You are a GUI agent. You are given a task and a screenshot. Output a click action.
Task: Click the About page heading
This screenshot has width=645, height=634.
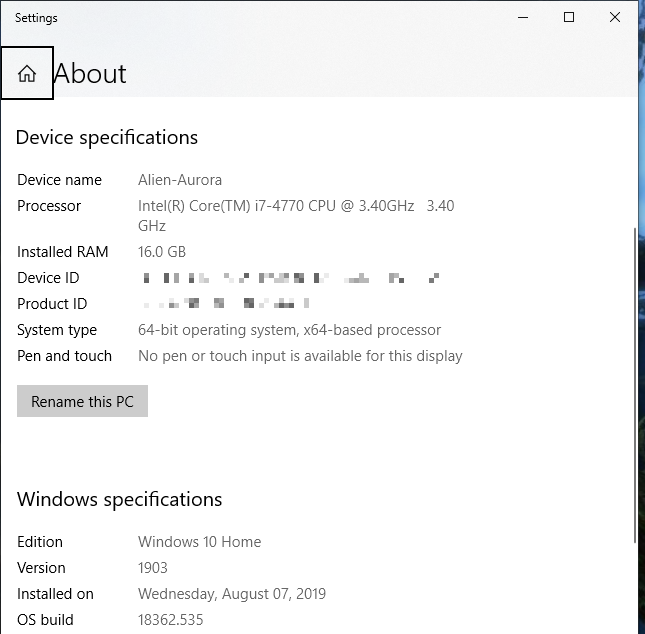coord(90,73)
